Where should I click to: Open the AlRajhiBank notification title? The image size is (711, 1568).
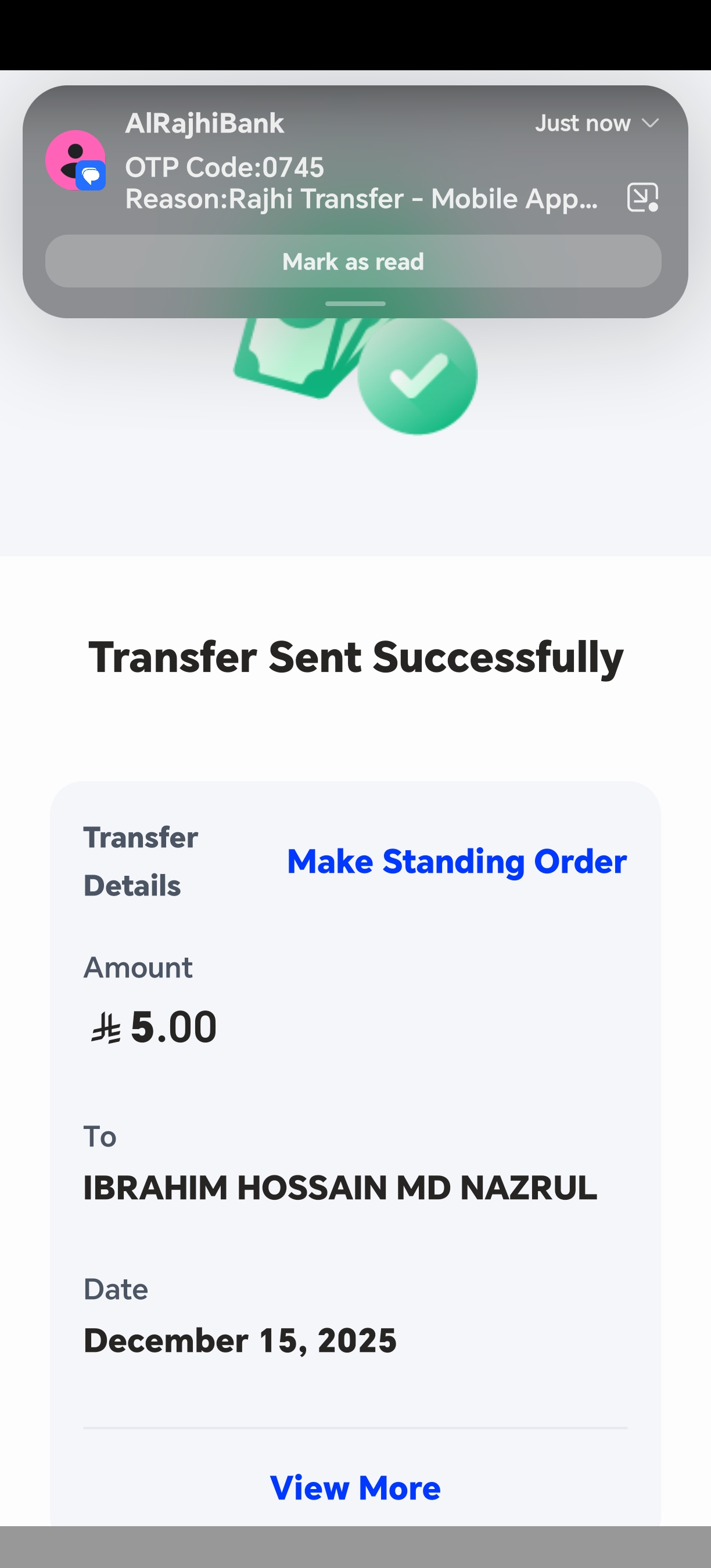(204, 124)
